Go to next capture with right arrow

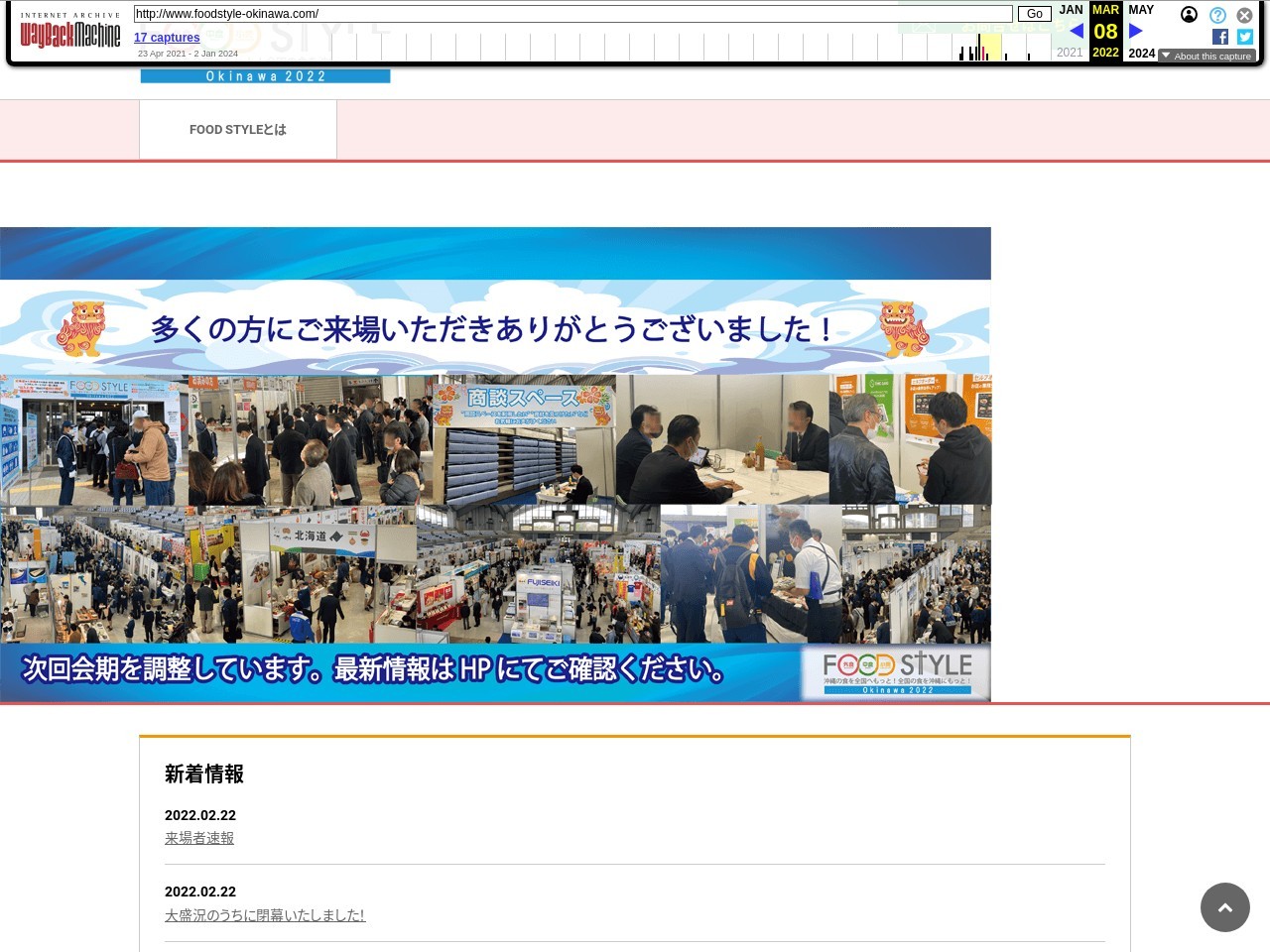click(x=1136, y=31)
